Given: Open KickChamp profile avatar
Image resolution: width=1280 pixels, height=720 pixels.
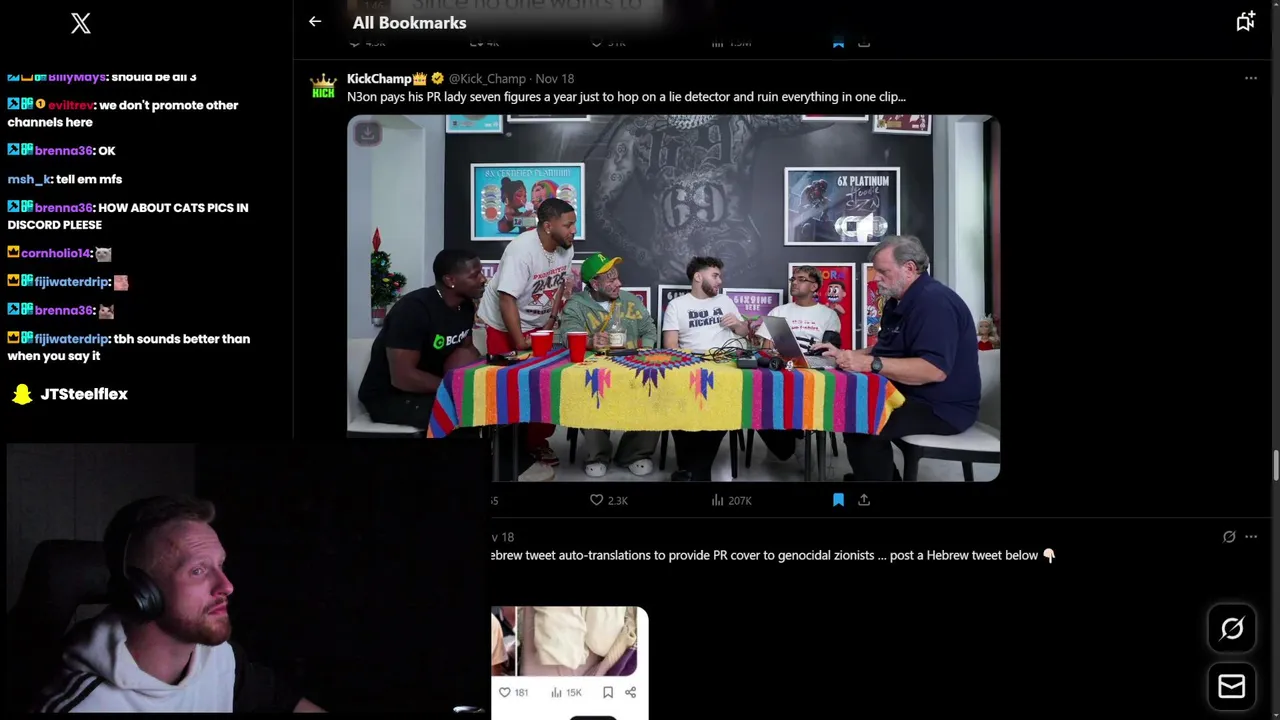Looking at the screenshot, I should [323, 86].
